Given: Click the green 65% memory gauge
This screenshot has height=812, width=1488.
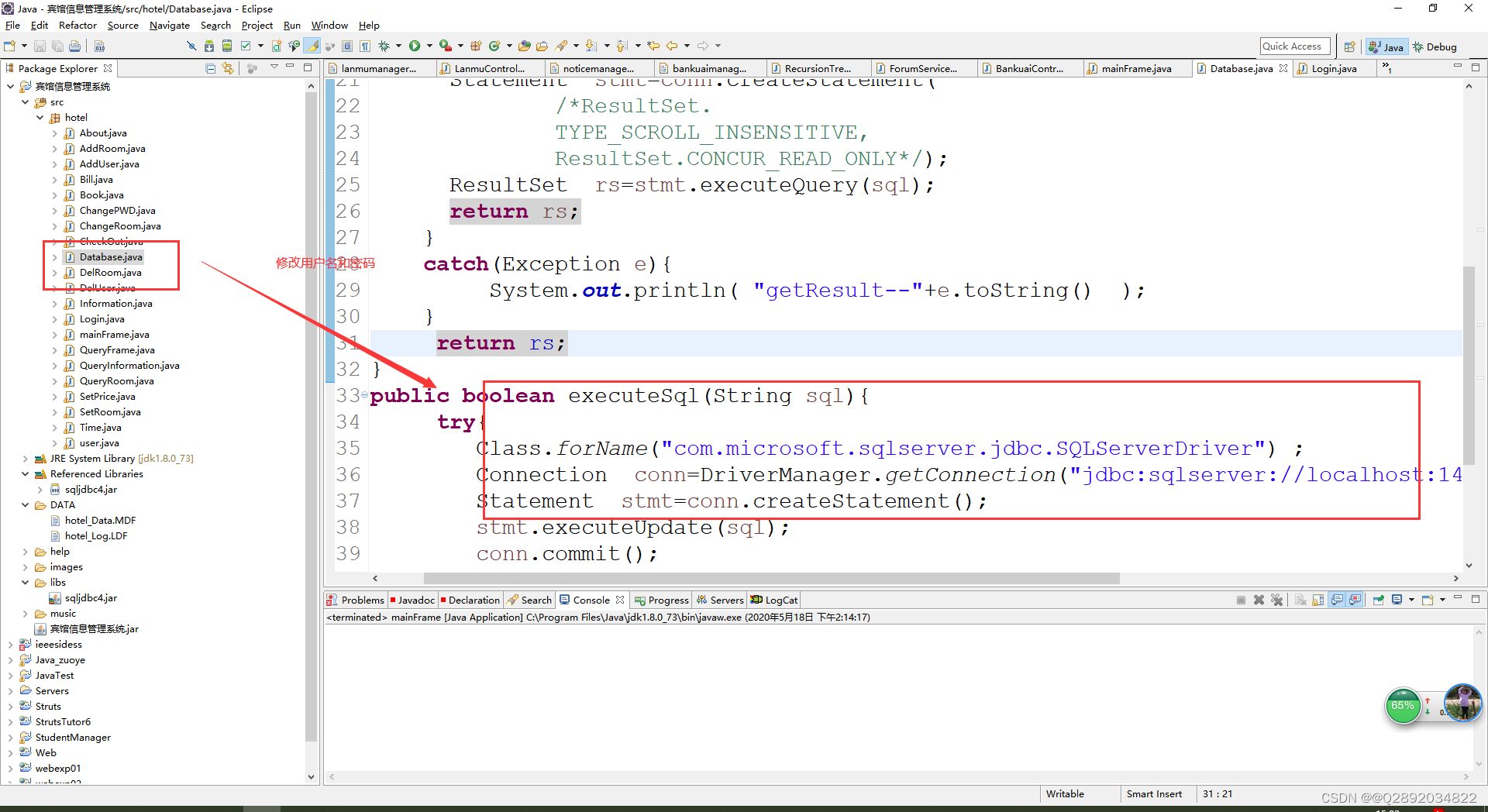Looking at the screenshot, I should click(x=1403, y=706).
